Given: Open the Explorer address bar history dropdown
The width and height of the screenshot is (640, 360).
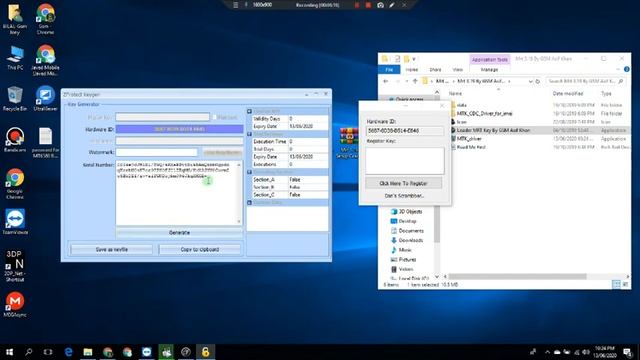Looking at the screenshot, I should tap(530, 81).
